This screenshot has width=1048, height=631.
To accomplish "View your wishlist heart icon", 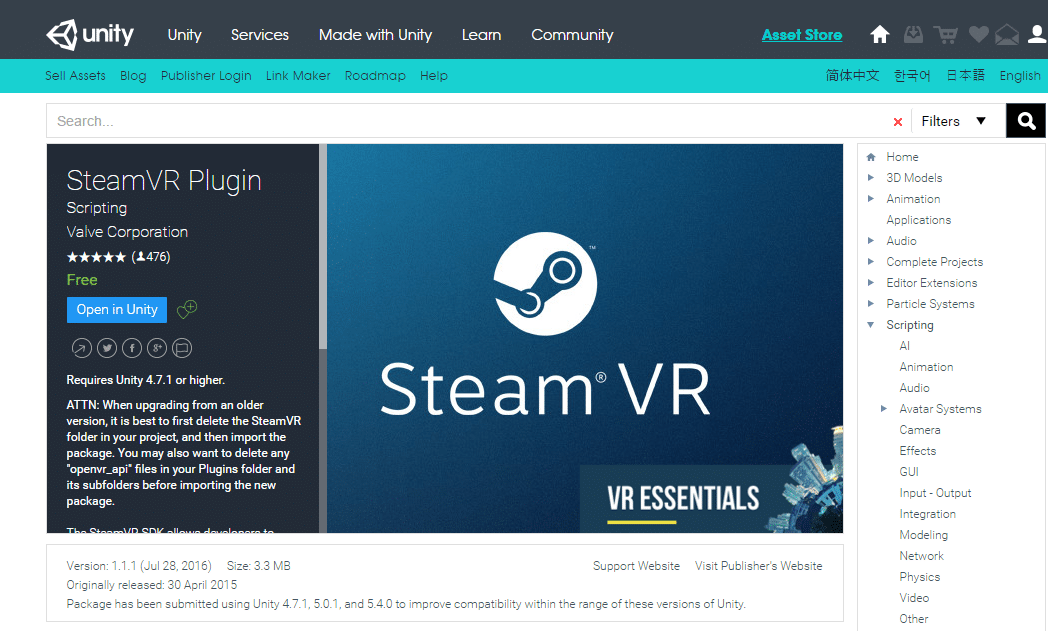I will pyautogui.click(x=978, y=33).
